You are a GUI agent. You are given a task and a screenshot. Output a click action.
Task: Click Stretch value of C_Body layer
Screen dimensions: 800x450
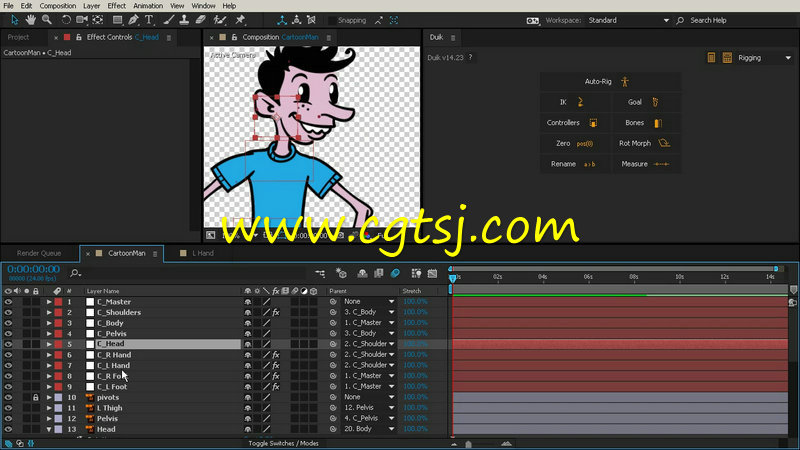(x=415, y=323)
